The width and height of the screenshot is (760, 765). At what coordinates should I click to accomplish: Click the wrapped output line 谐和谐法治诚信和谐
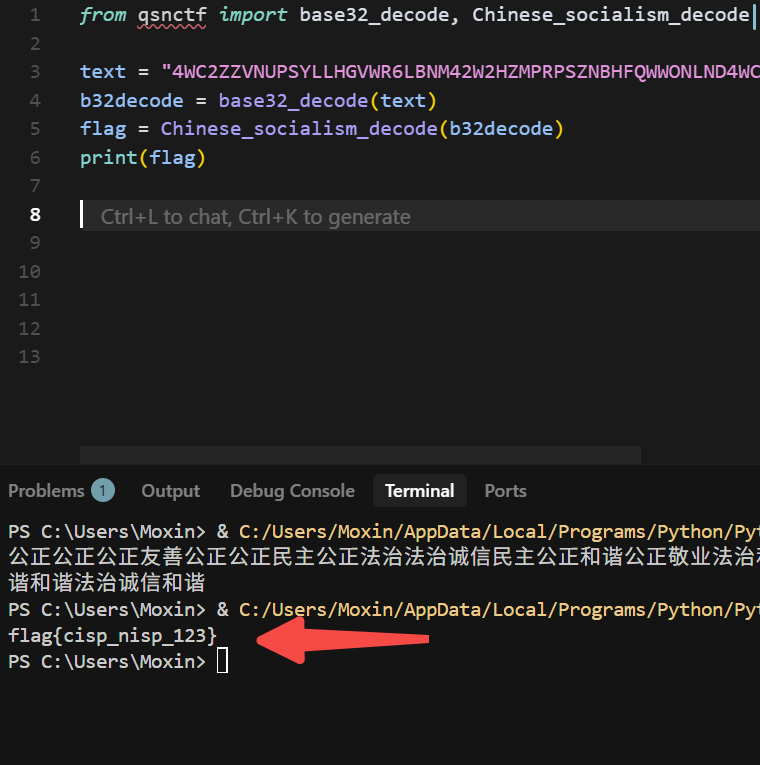pyautogui.click(x=107, y=583)
